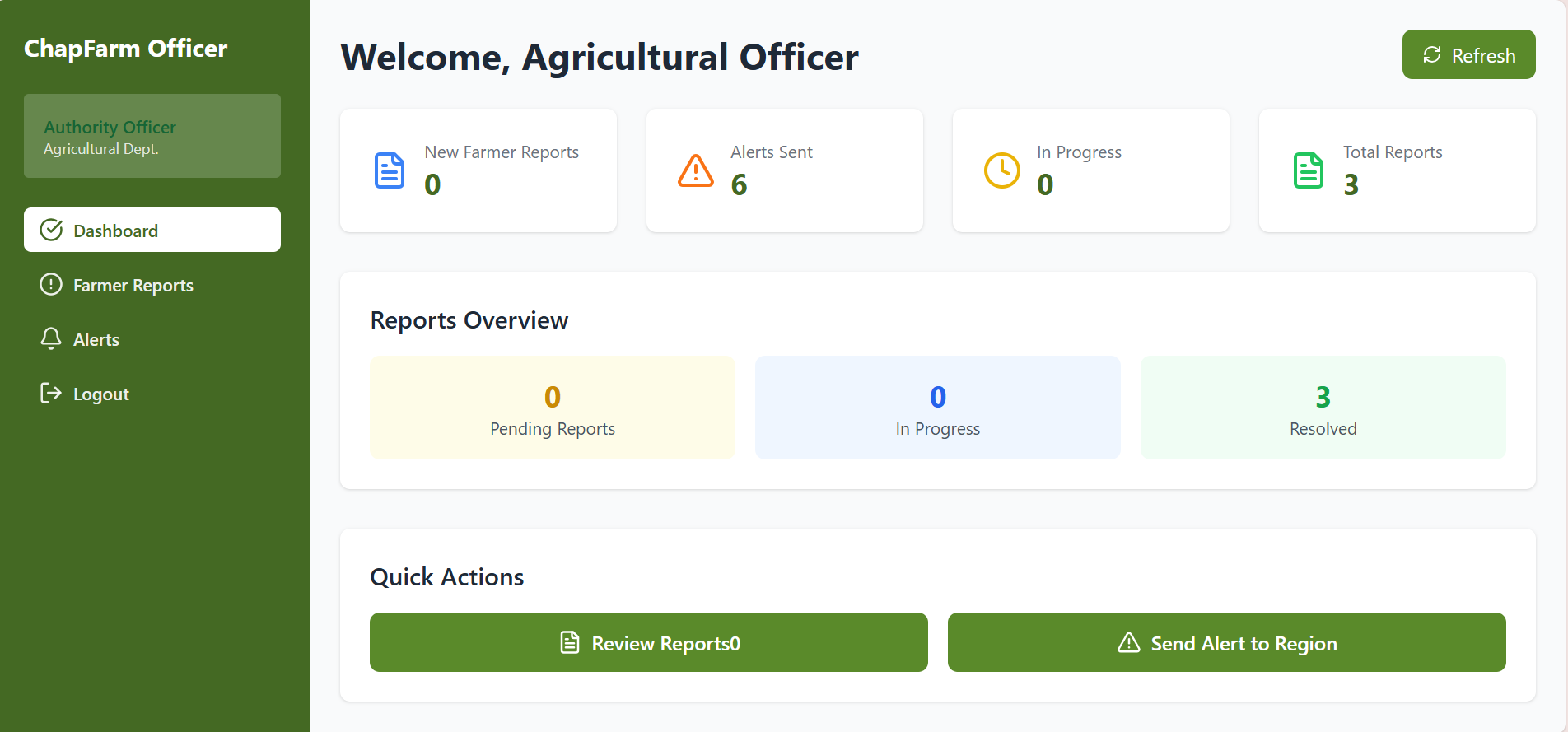Image resolution: width=1568 pixels, height=732 pixels.
Task: Click the Review Reports button
Action: click(648, 642)
